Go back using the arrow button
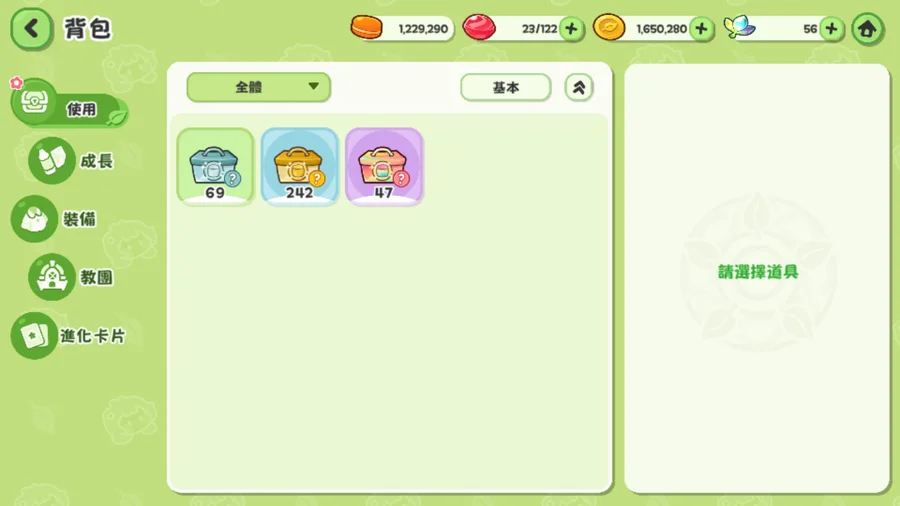This screenshot has width=900, height=506. click(x=32, y=28)
